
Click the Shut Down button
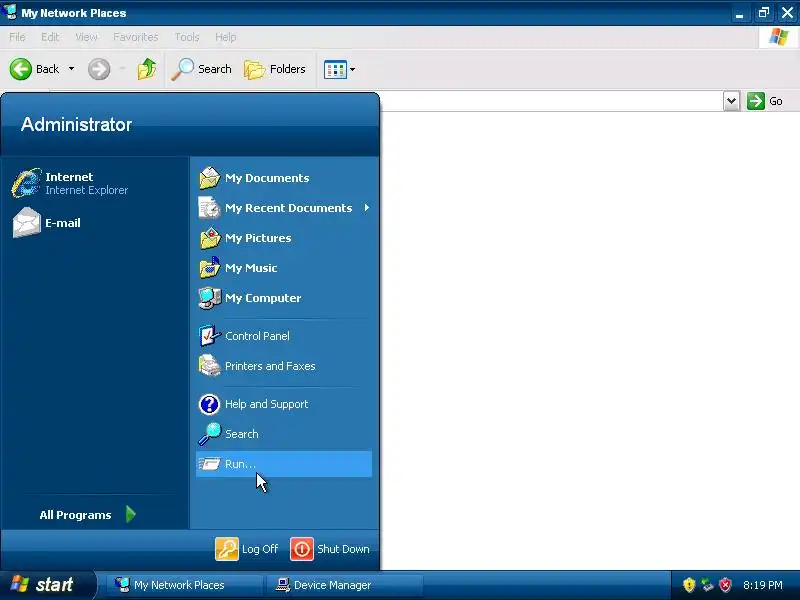[x=330, y=549]
